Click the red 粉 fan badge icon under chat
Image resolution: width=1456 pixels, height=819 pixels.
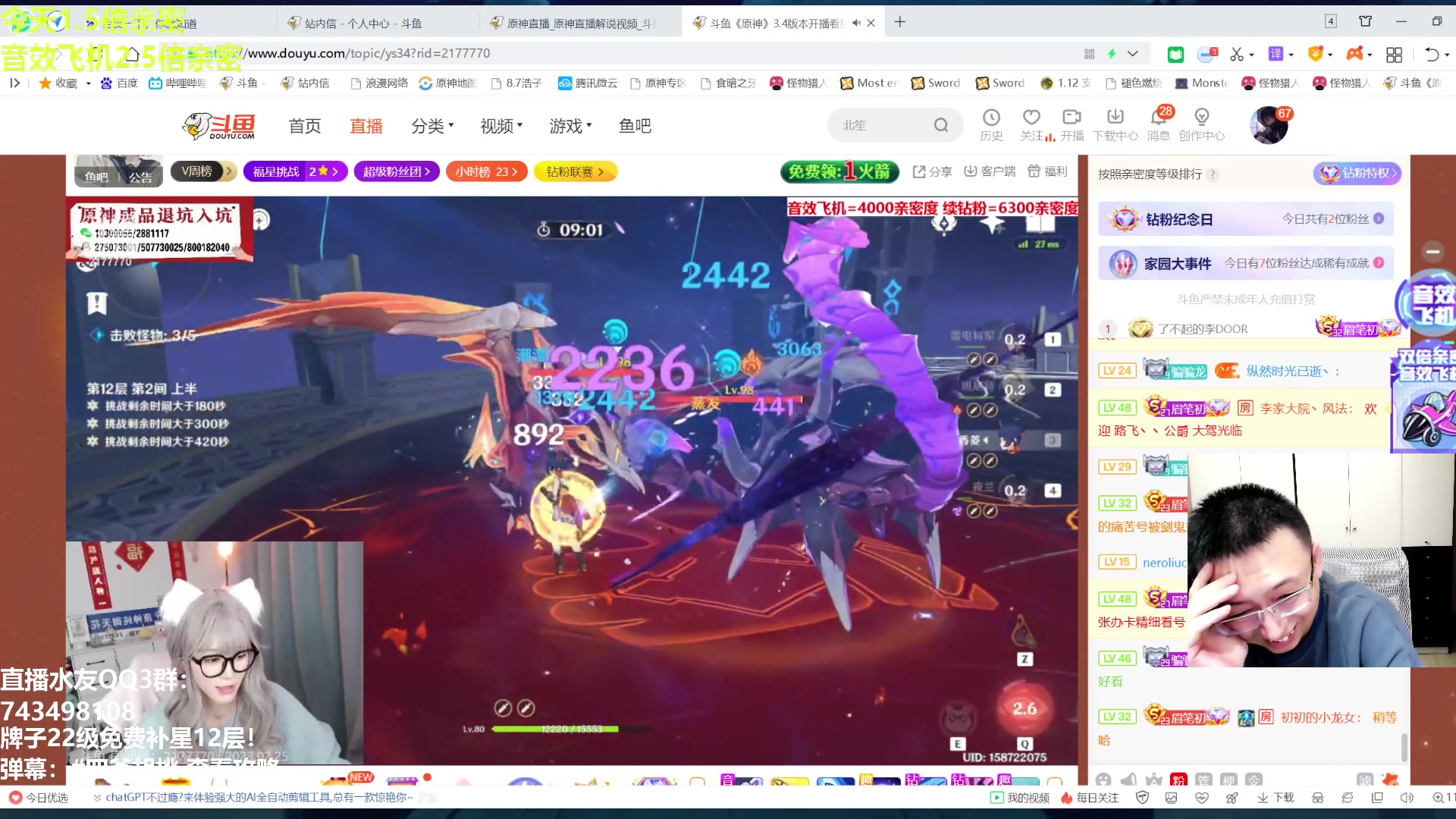click(x=1178, y=780)
